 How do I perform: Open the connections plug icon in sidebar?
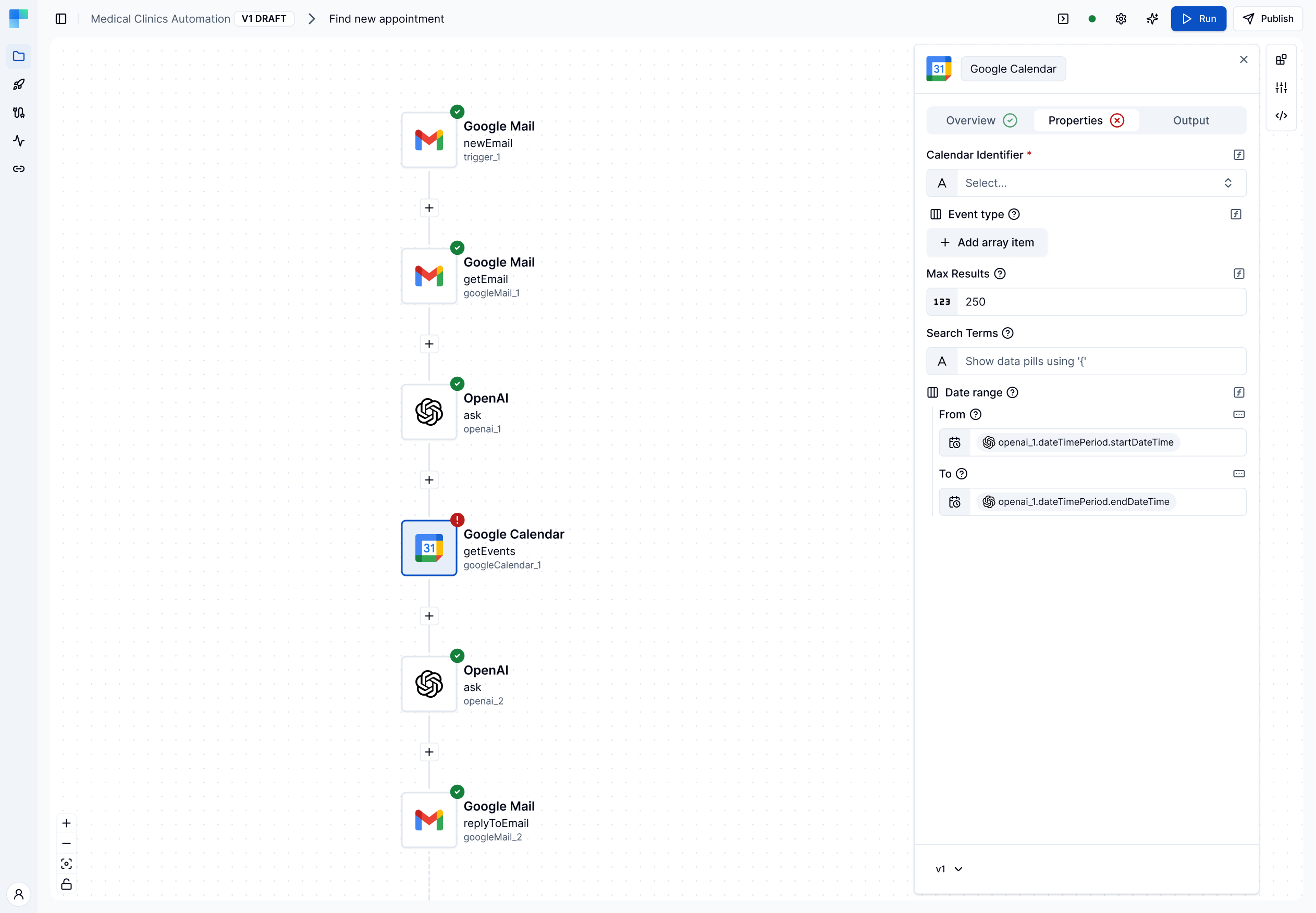point(19,113)
